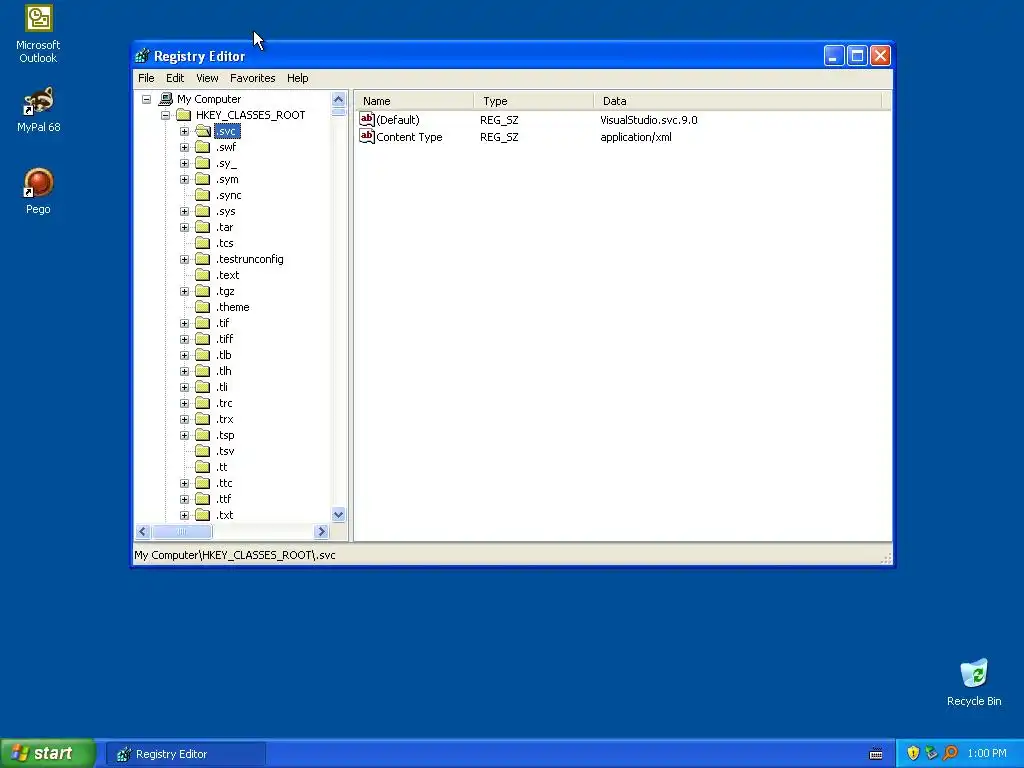Open the Favorites menu

pyautogui.click(x=253, y=78)
